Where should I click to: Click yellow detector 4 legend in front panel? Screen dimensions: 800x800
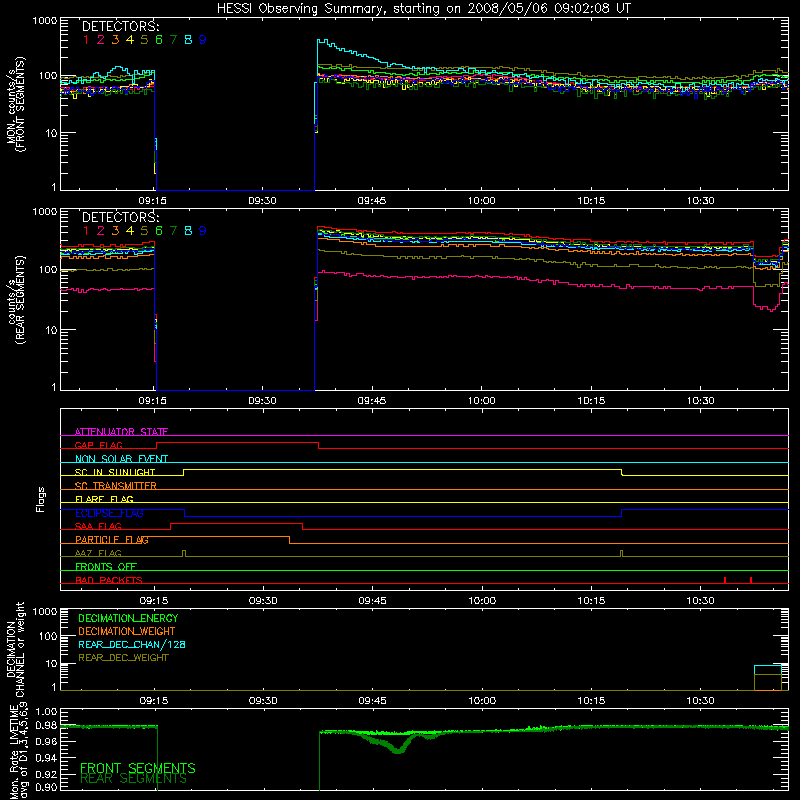click(x=130, y=40)
